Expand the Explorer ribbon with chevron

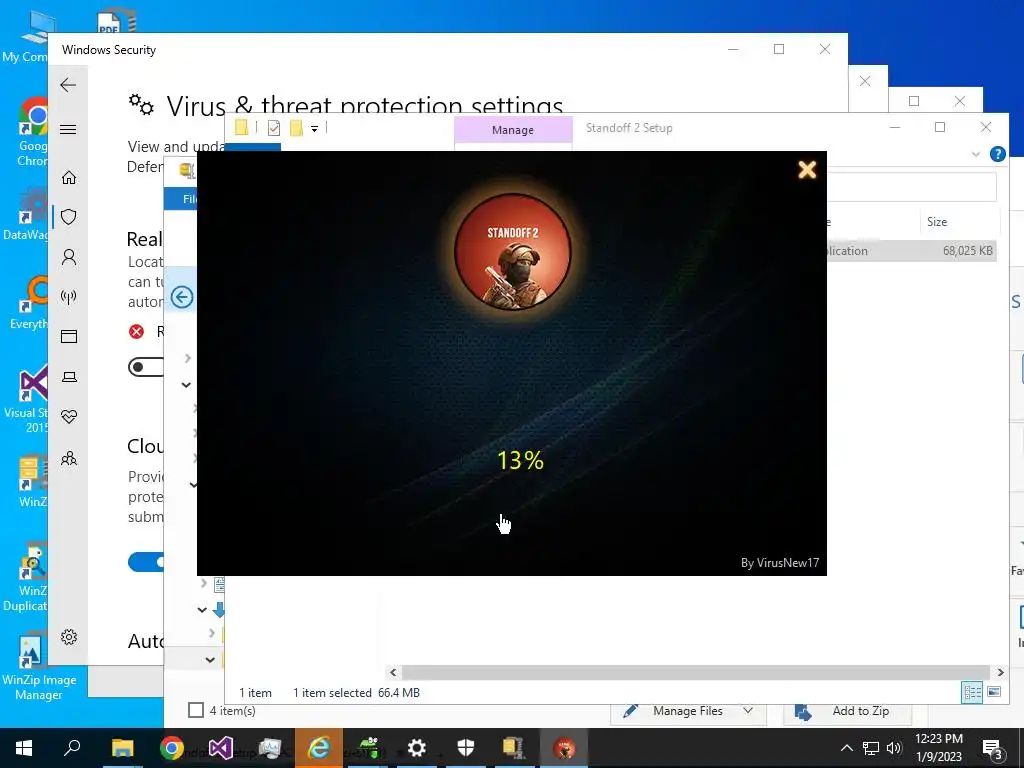[976, 154]
